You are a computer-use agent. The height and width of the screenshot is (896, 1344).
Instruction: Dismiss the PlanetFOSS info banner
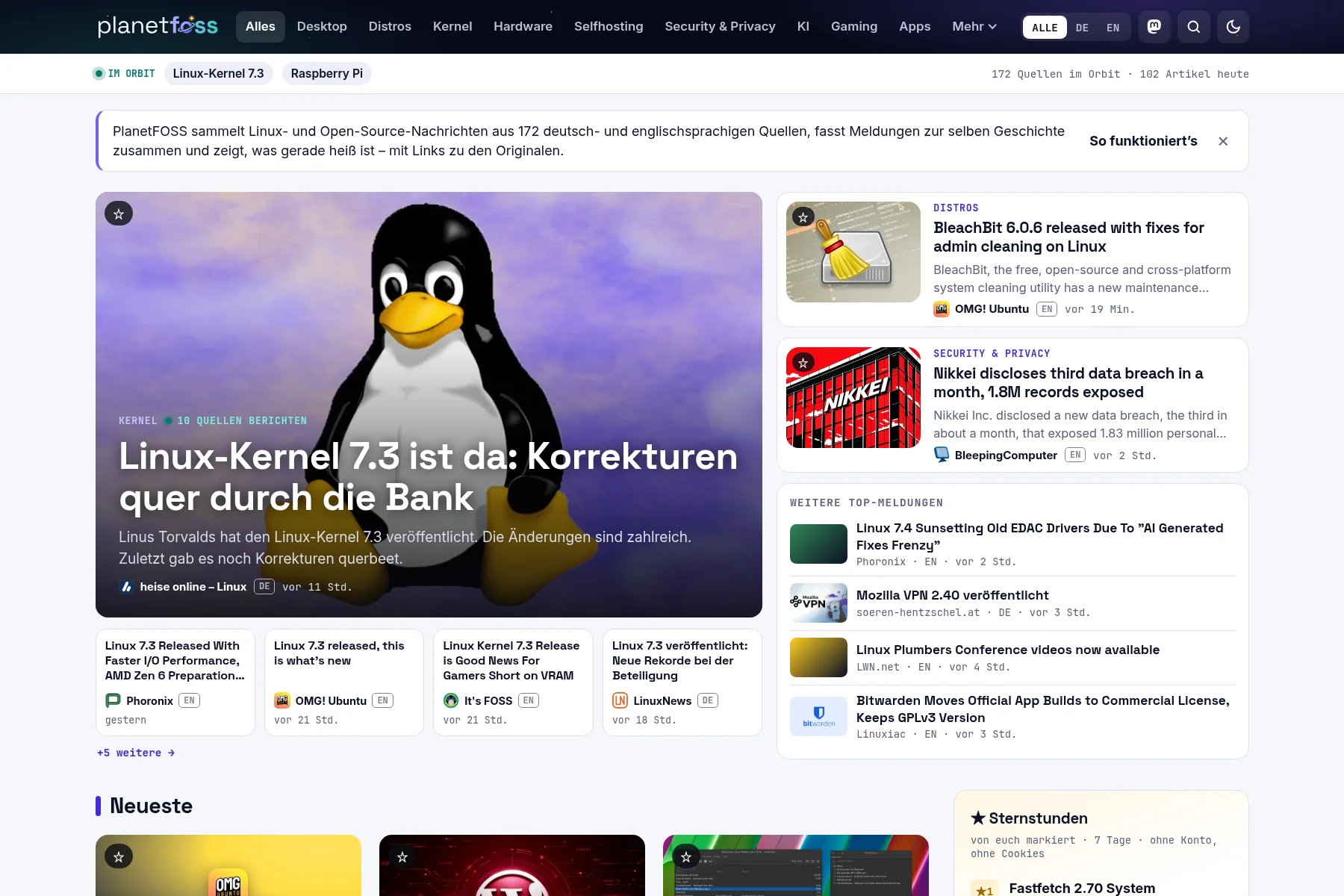[x=1223, y=141]
